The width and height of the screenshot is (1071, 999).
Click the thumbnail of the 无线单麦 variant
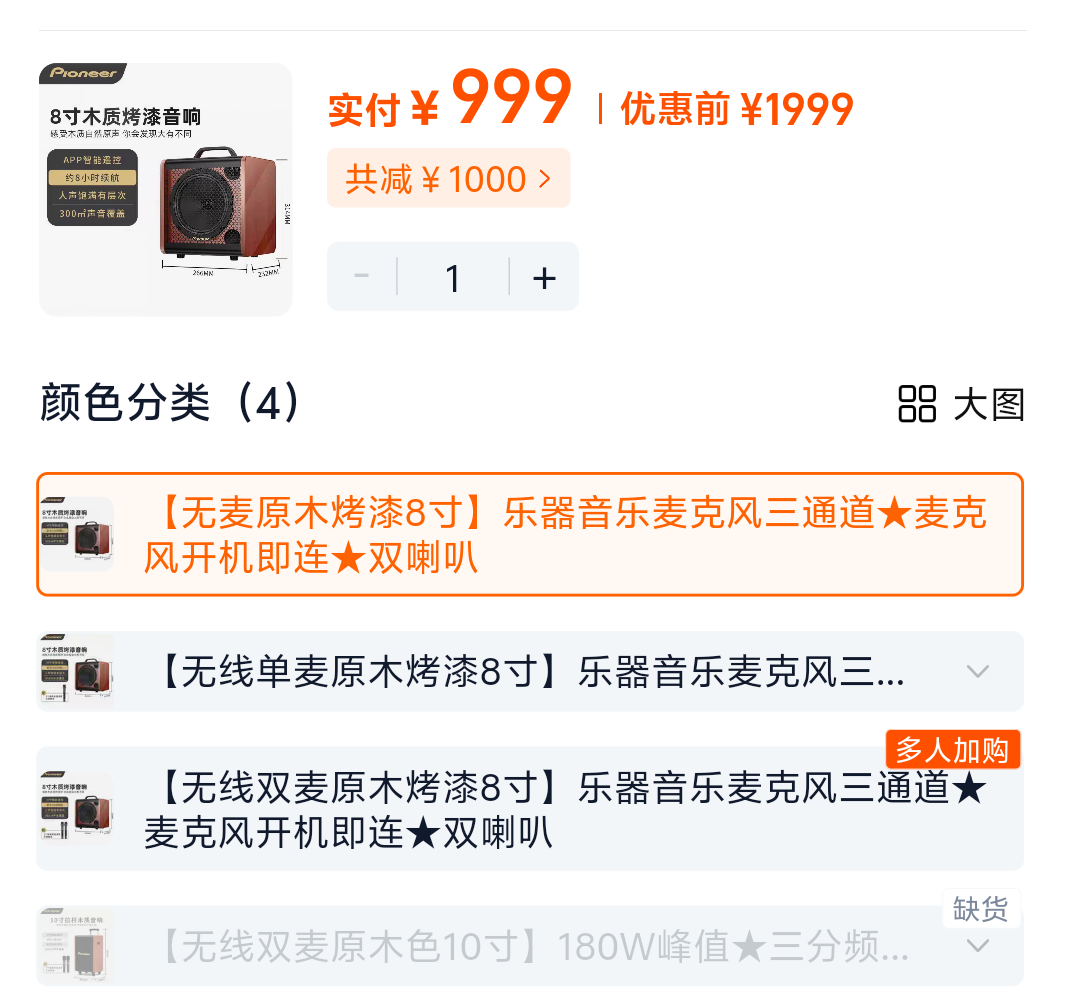[76, 671]
